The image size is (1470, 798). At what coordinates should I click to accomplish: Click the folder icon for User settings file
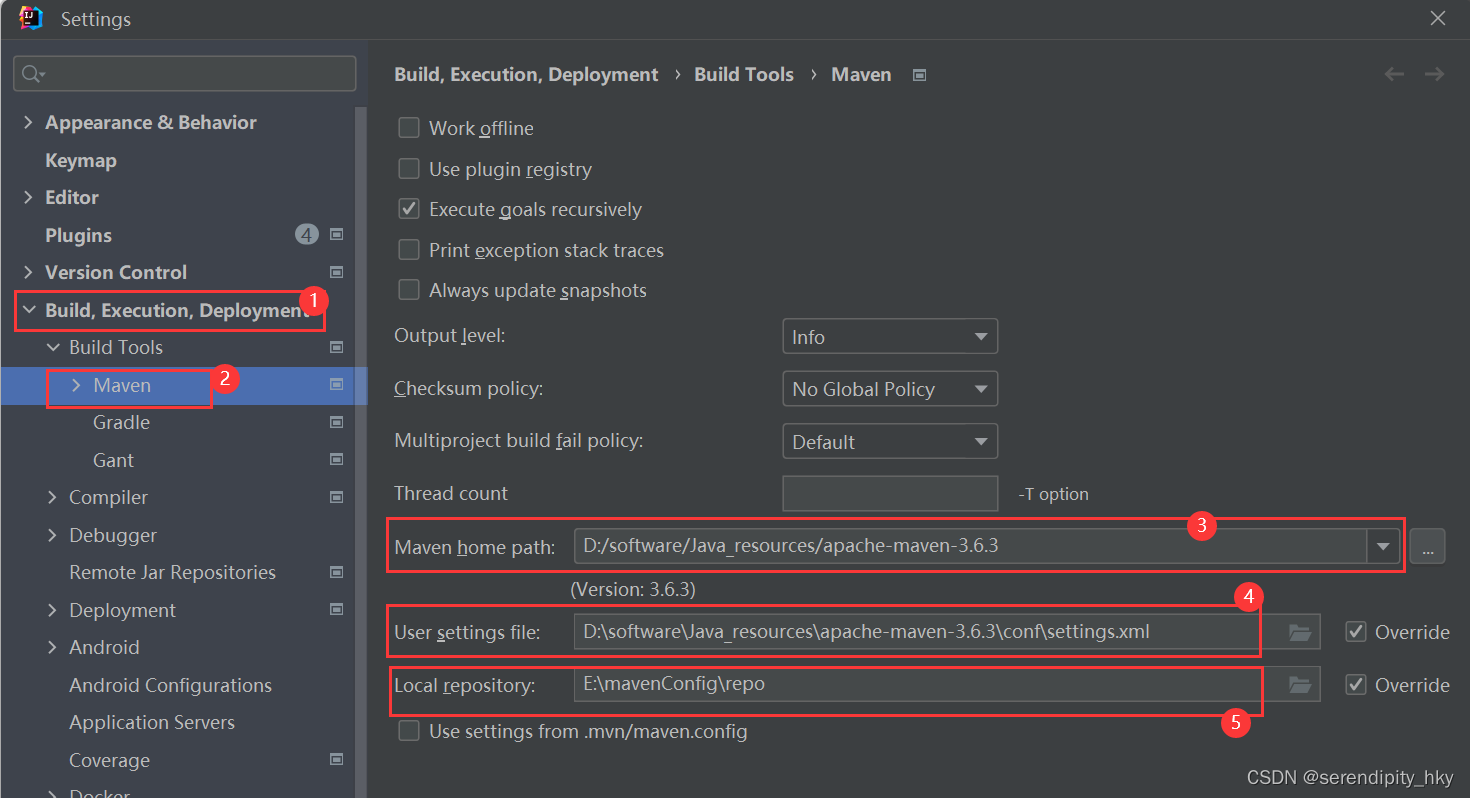(1299, 632)
